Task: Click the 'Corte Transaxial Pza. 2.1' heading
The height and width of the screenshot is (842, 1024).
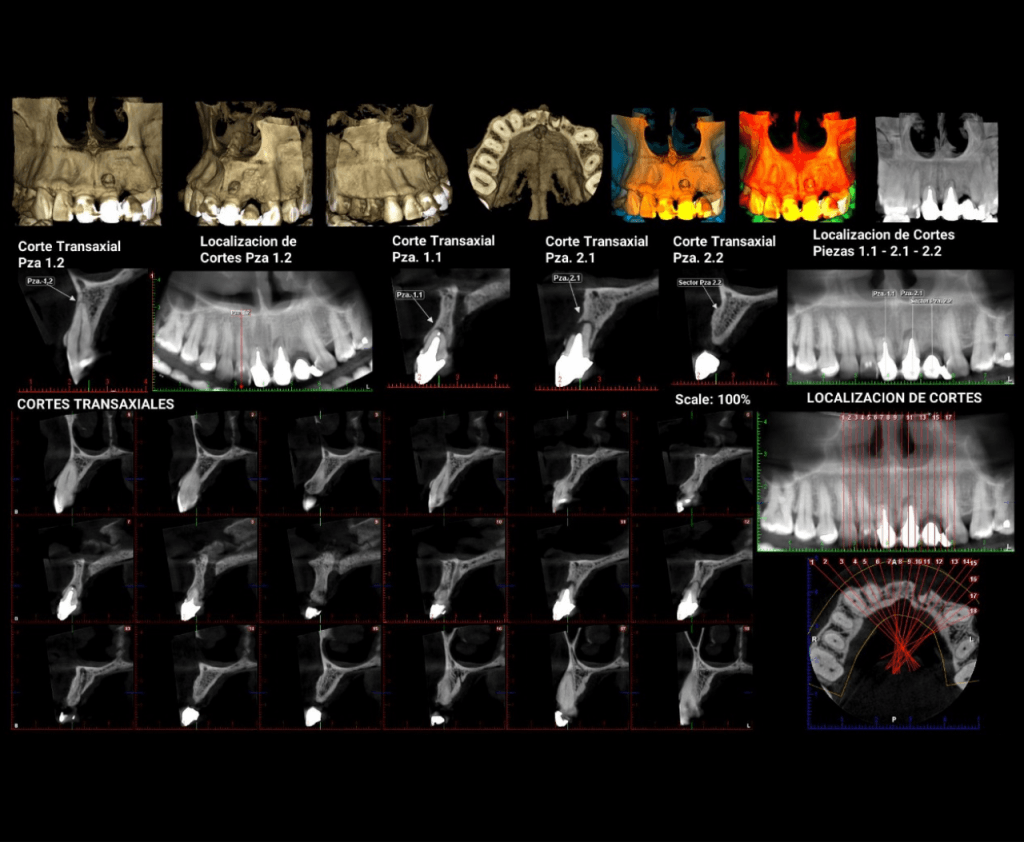Action: (596, 250)
